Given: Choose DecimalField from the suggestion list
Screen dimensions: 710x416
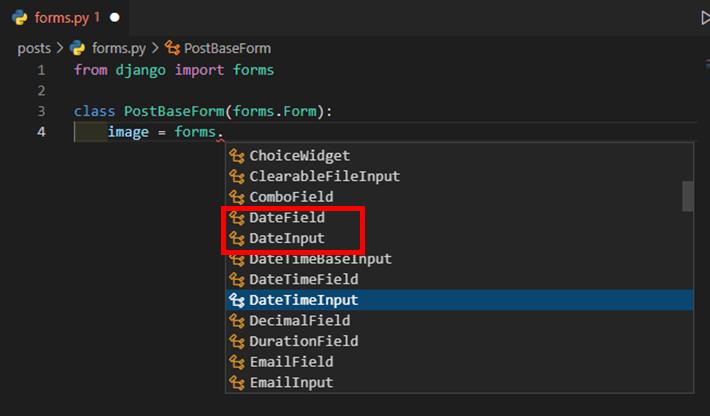Looking at the screenshot, I should [460, 320].
